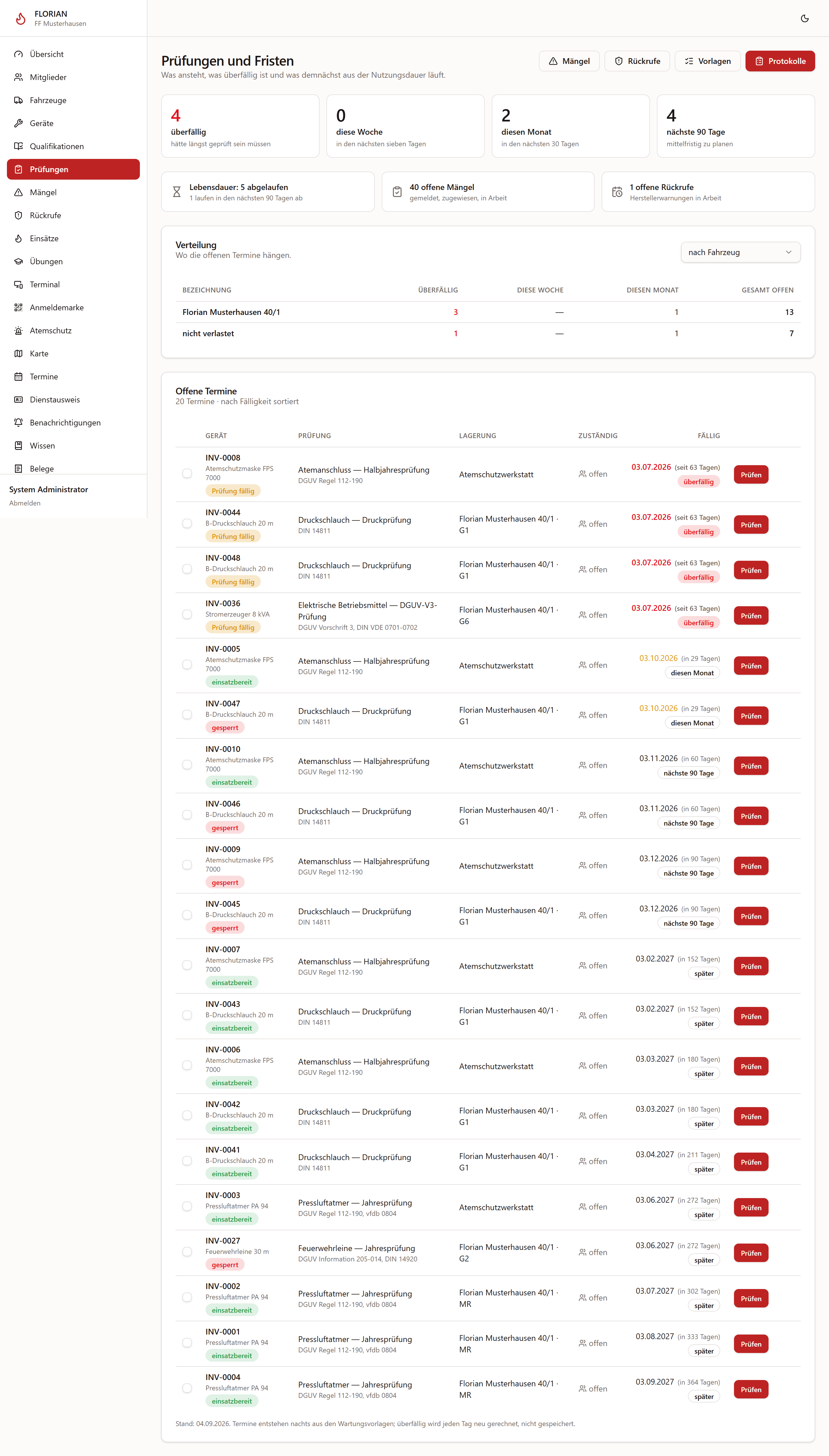Screen dimensions: 829x1456
Task: Open Fahrzeuge truck icon in sidebar
Action: coord(19,100)
